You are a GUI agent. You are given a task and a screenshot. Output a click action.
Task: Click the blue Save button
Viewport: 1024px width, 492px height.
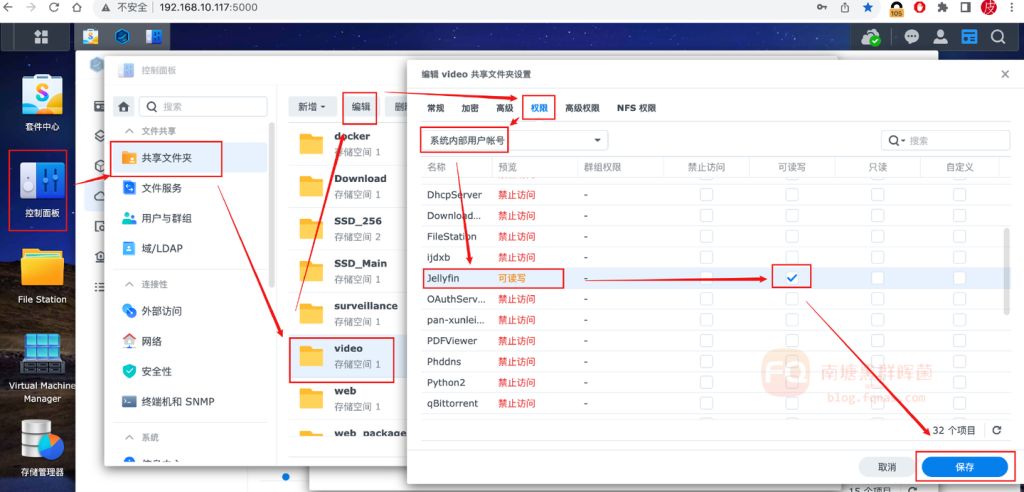[x=964, y=467]
